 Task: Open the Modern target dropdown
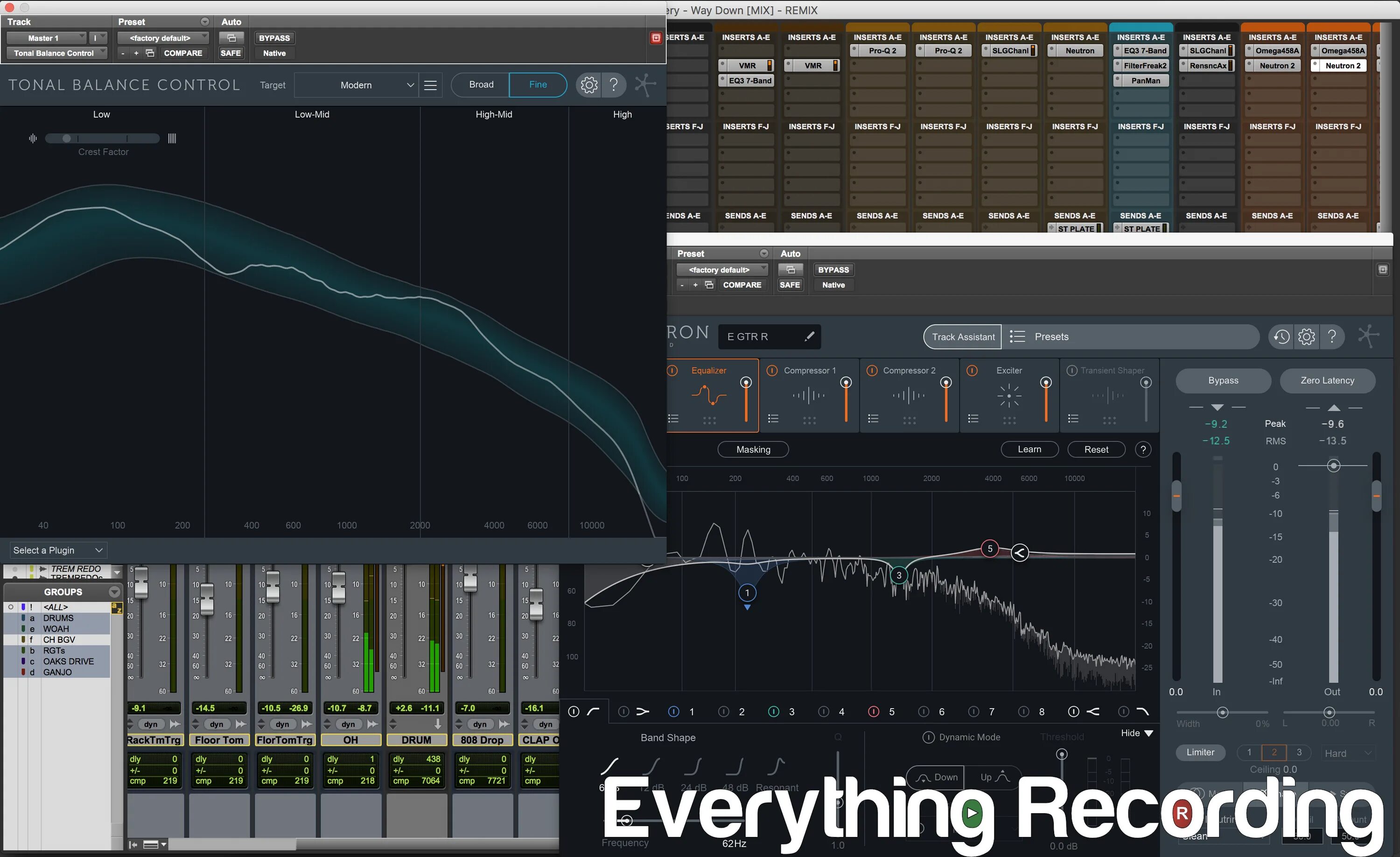pos(356,85)
